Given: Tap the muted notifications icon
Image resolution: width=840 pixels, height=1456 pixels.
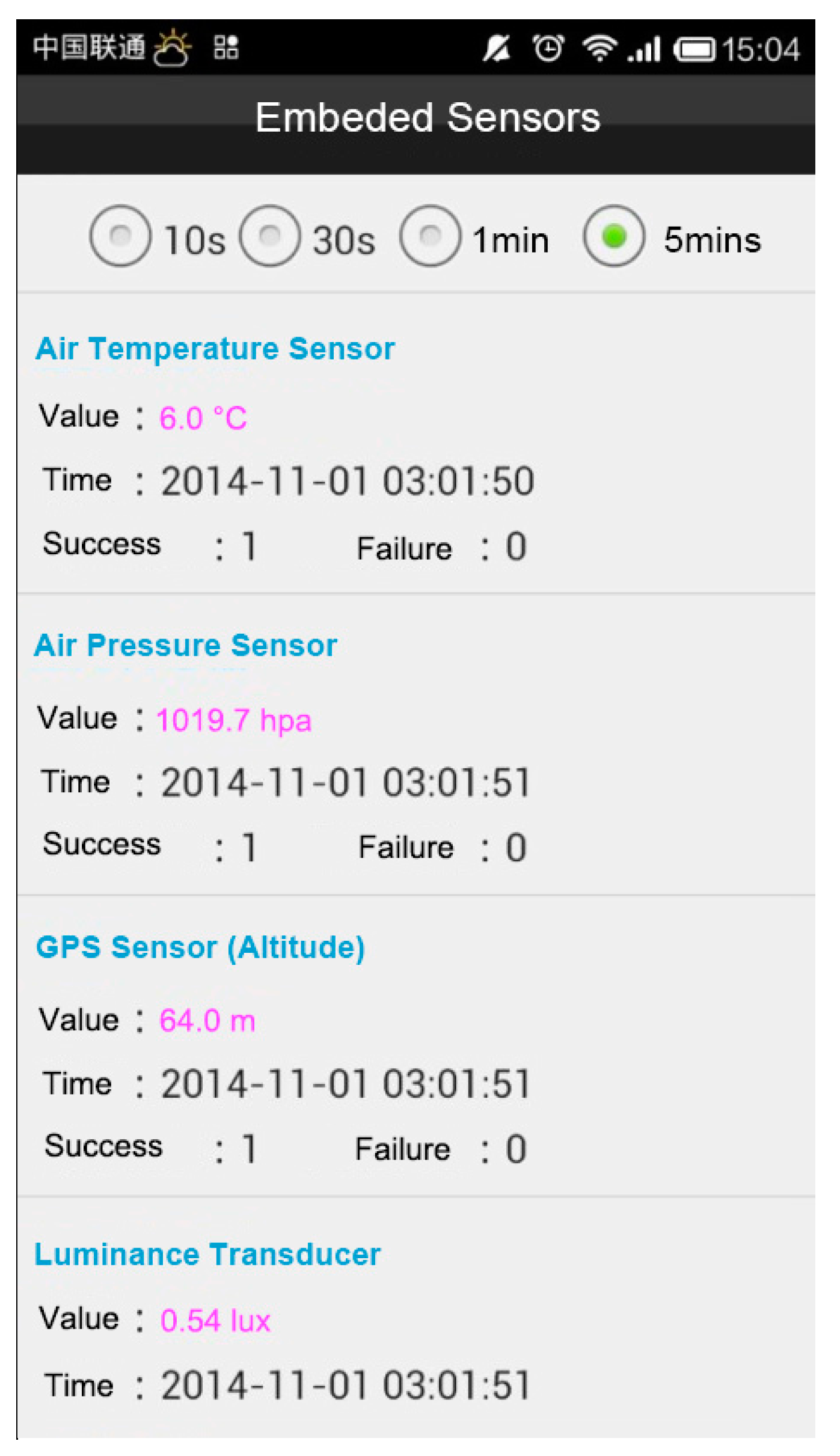Looking at the screenshot, I should 497,48.
